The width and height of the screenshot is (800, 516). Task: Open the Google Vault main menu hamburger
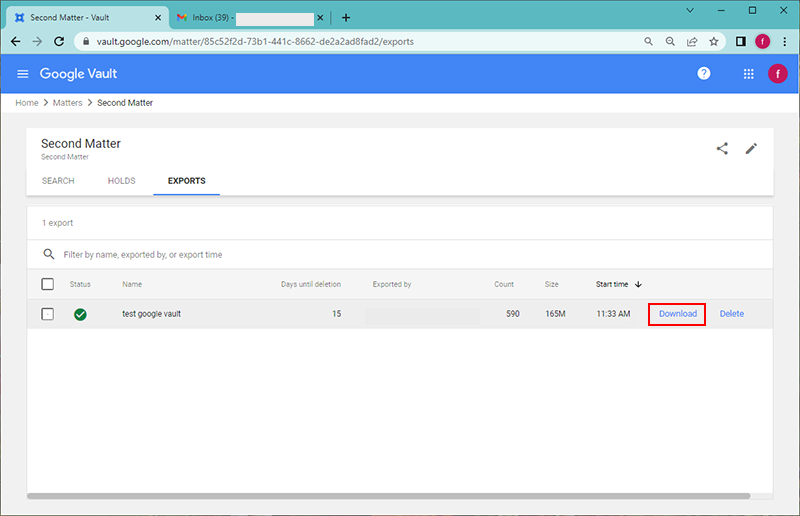click(x=22, y=74)
